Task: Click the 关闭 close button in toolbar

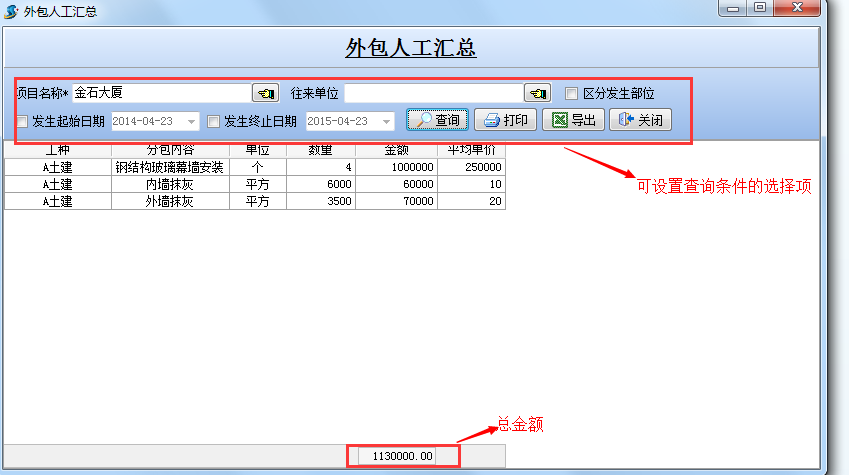Action: (x=640, y=121)
